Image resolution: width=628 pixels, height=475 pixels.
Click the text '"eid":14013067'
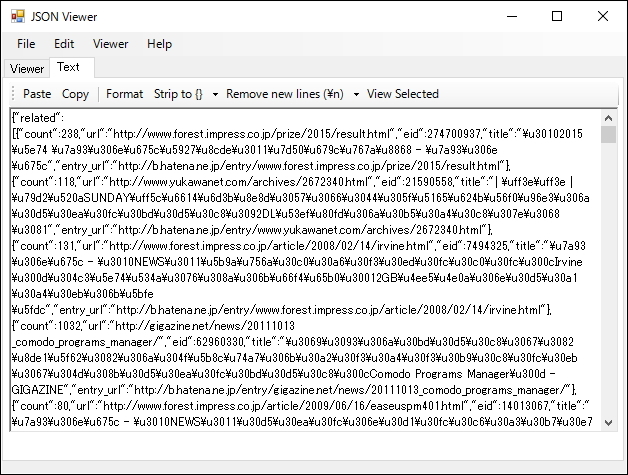click(x=509, y=406)
